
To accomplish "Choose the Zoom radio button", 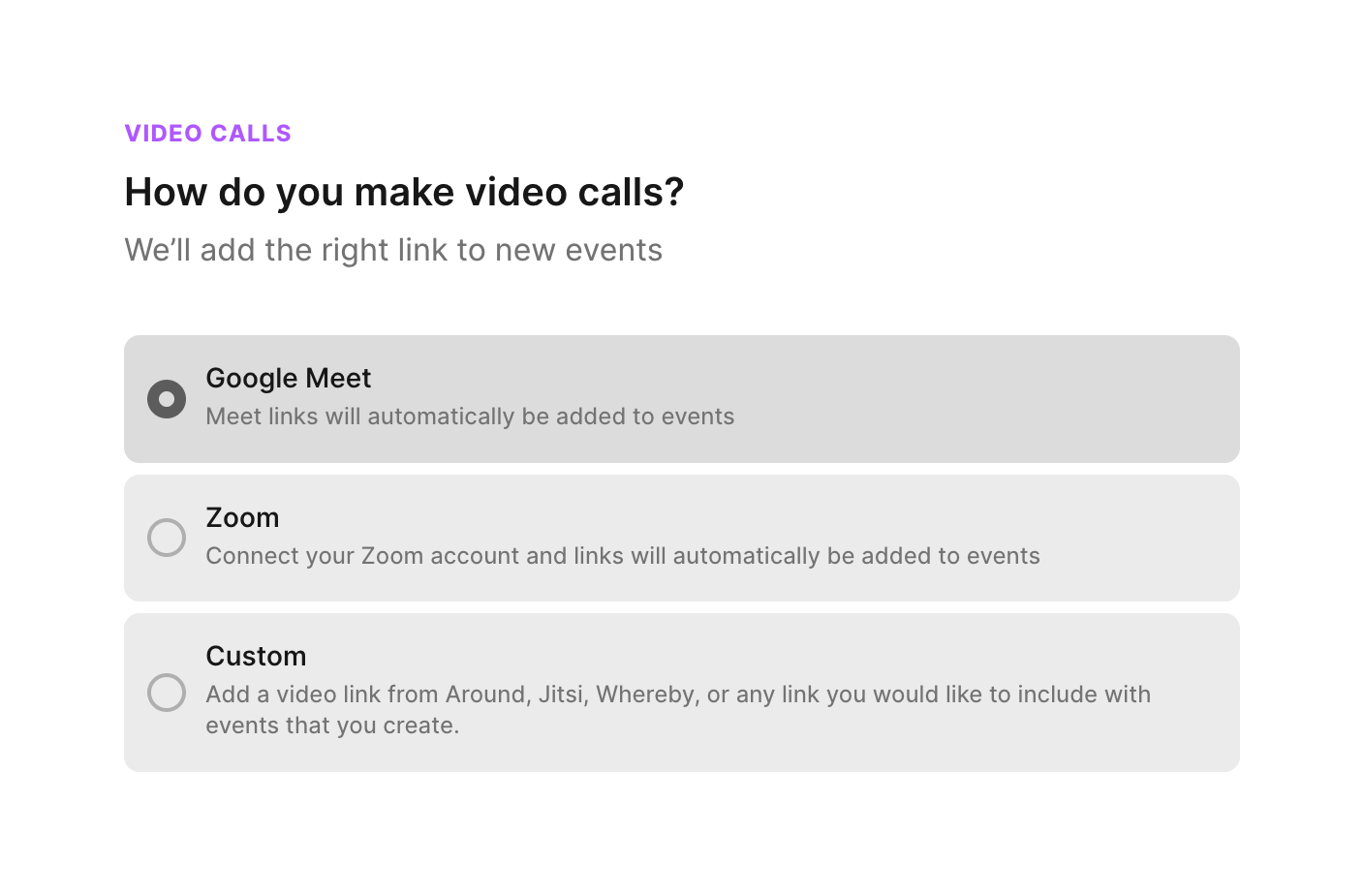I will point(167,538).
